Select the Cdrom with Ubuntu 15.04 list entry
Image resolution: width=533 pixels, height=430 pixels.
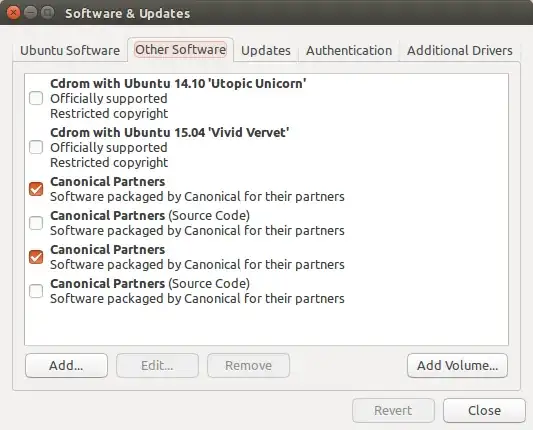(266, 147)
